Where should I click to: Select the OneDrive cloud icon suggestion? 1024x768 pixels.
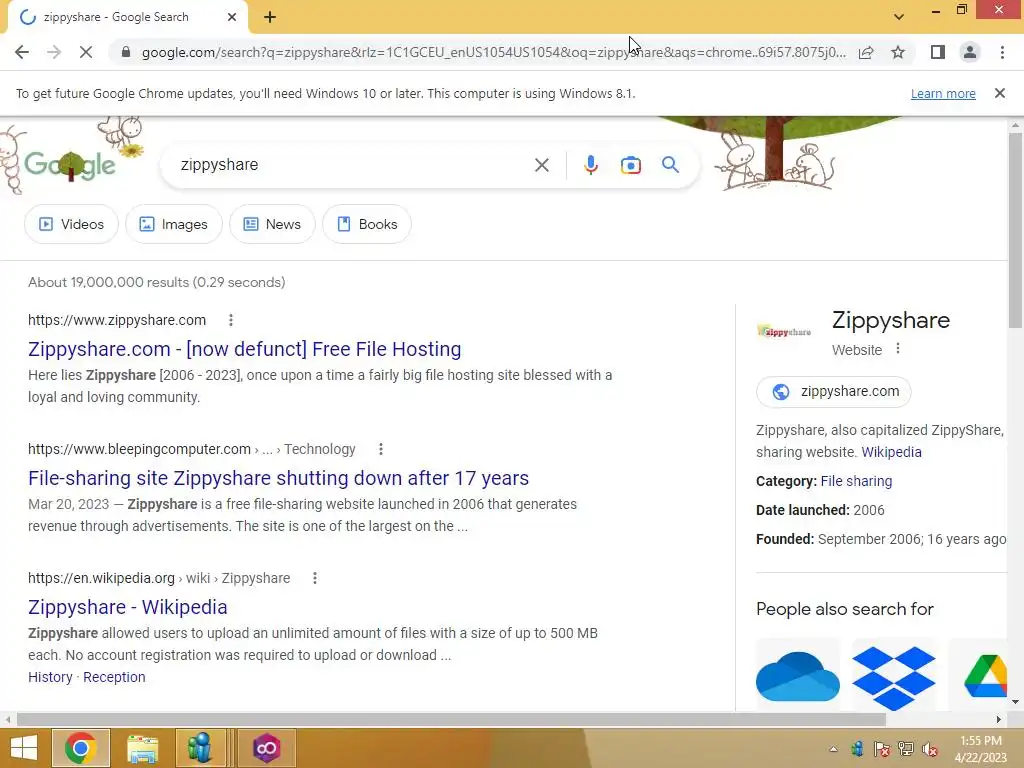click(x=798, y=675)
